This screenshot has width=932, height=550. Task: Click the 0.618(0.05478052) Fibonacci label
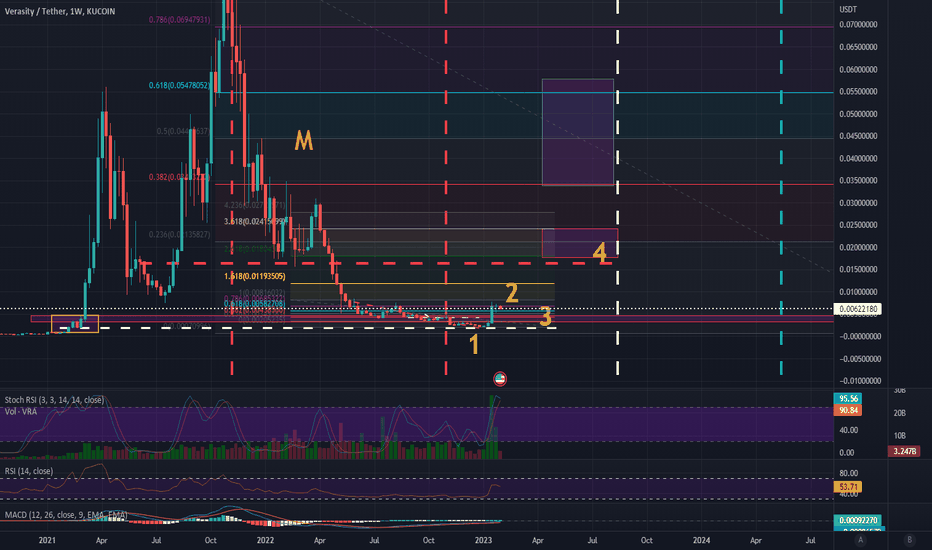pyautogui.click(x=180, y=86)
